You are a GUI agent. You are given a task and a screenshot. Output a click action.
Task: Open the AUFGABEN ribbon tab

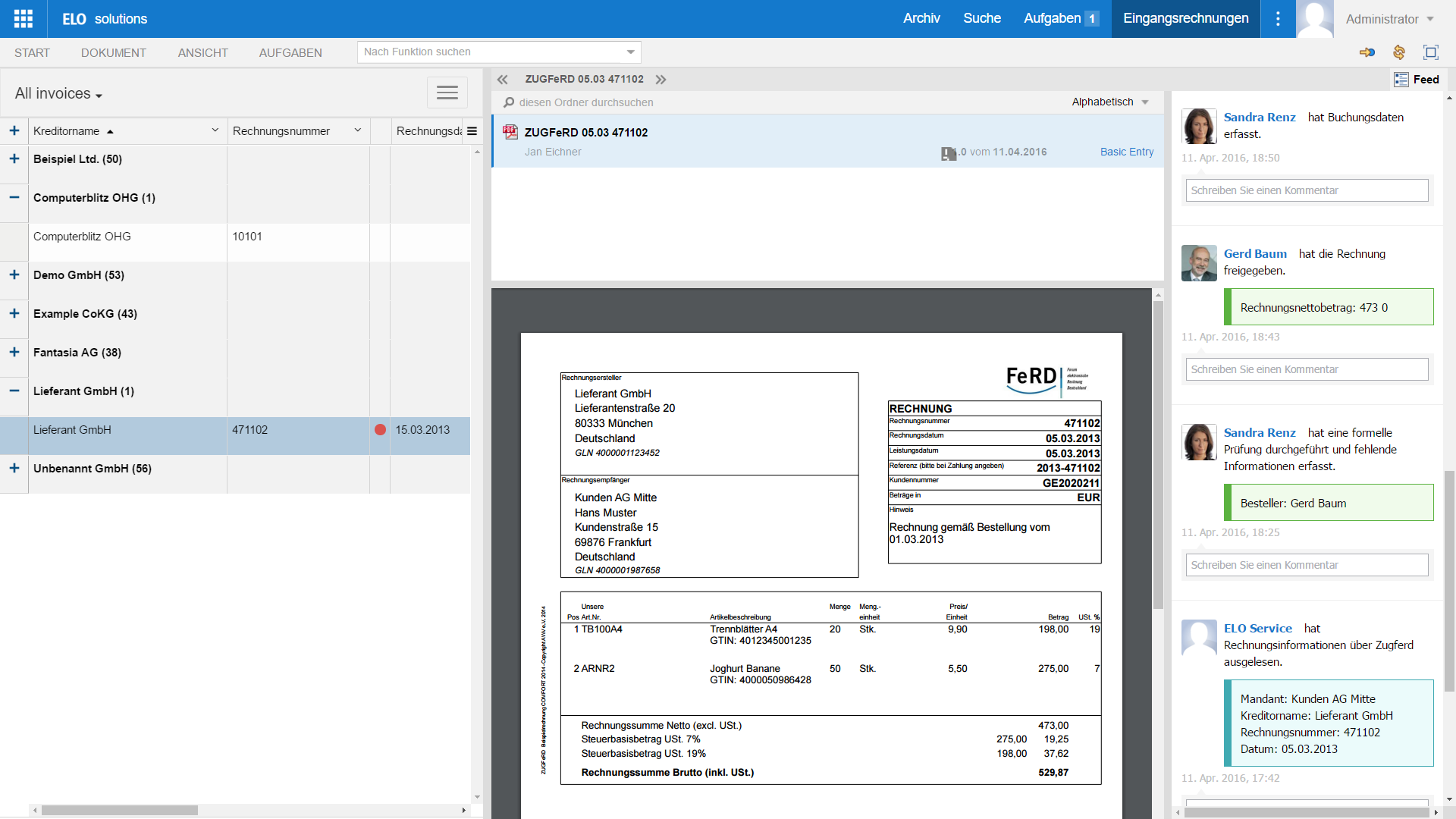click(x=290, y=53)
